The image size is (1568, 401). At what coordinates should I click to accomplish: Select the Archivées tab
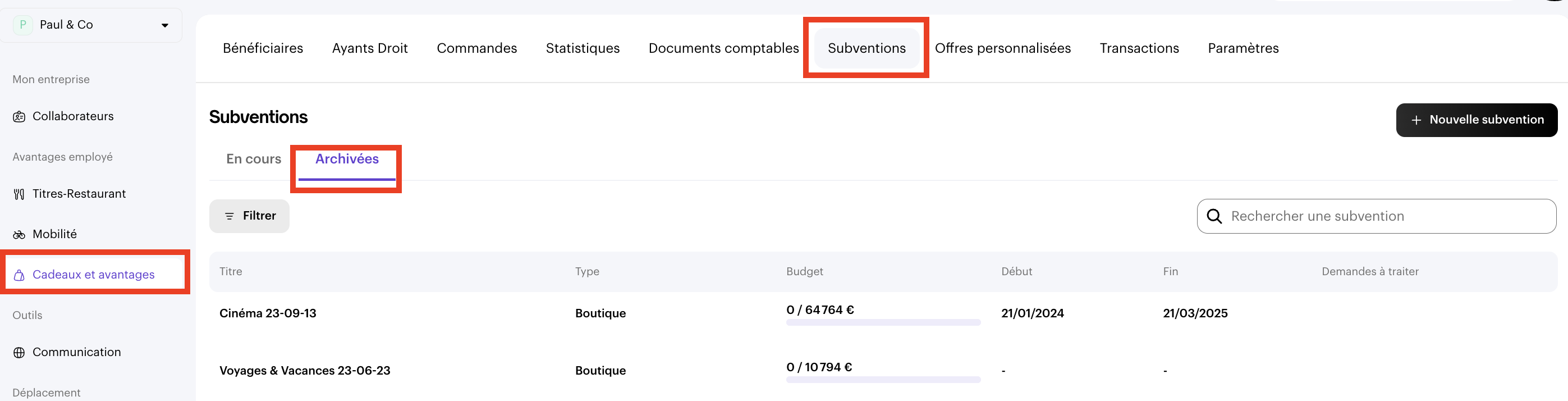click(x=346, y=159)
